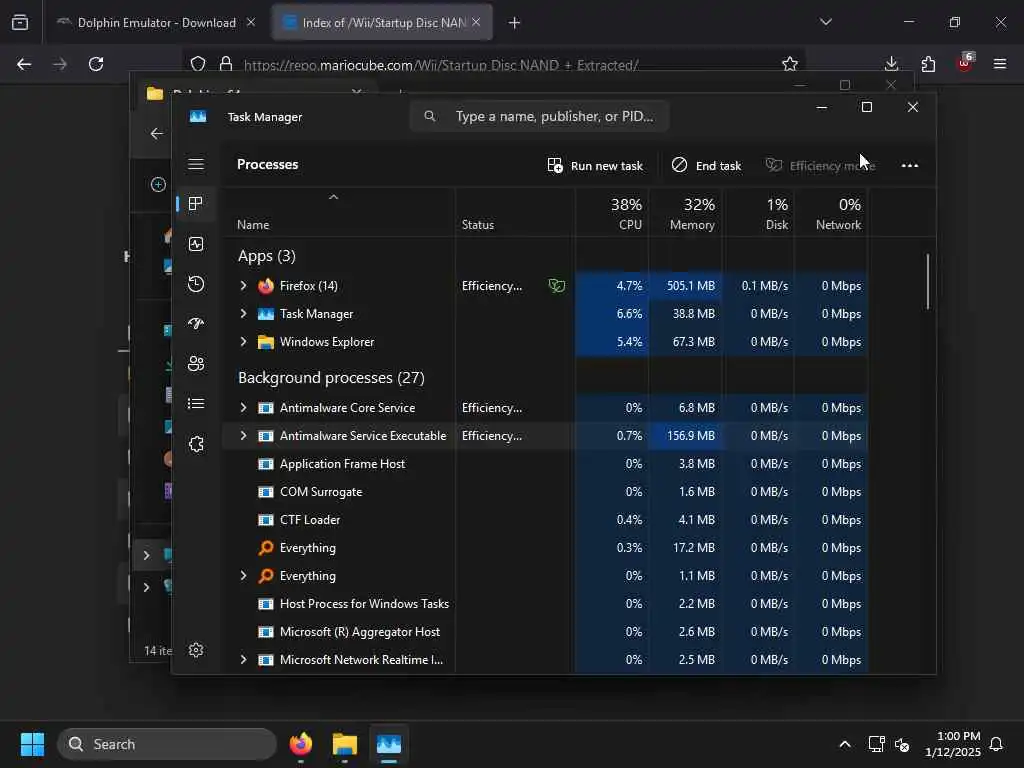Click the site security padlock icon

tap(226, 64)
